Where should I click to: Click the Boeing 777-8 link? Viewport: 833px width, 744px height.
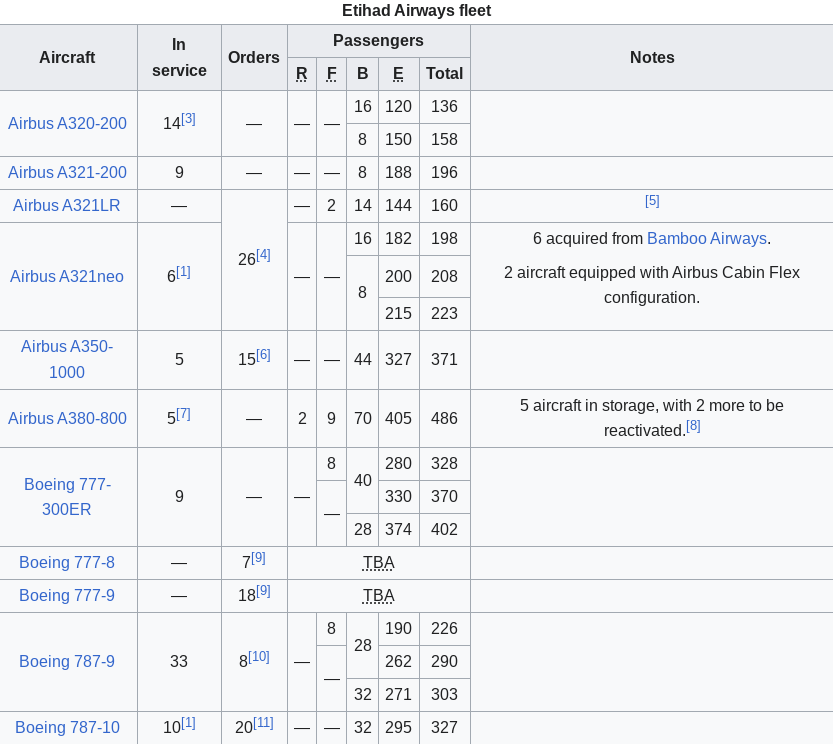click(x=67, y=562)
